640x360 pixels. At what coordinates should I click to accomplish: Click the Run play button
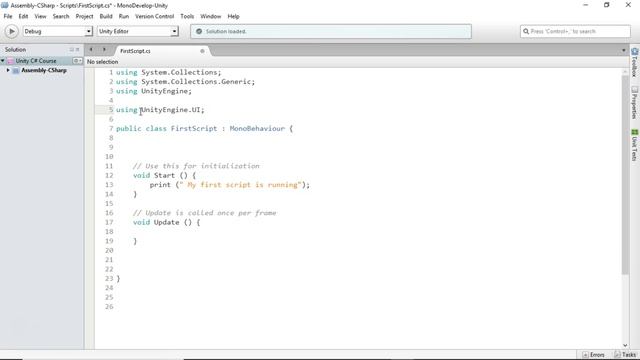pos(11,31)
